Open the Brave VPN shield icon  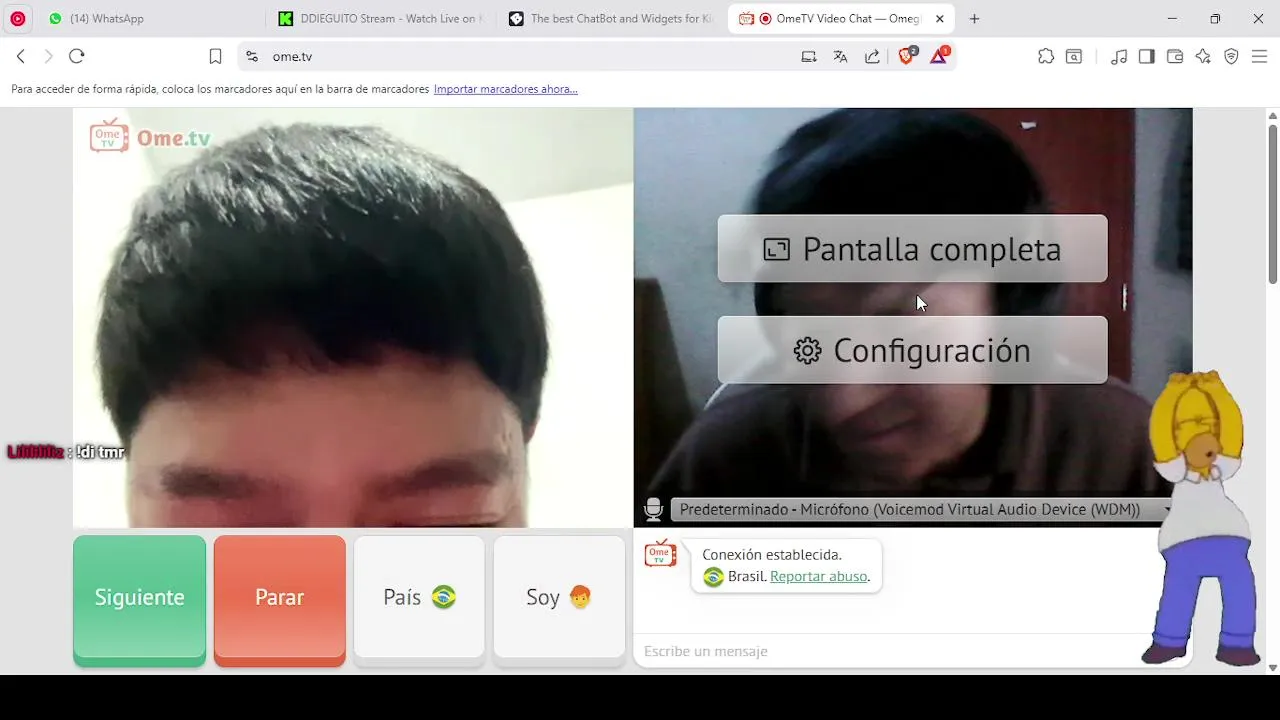[x=1231, y=57]
